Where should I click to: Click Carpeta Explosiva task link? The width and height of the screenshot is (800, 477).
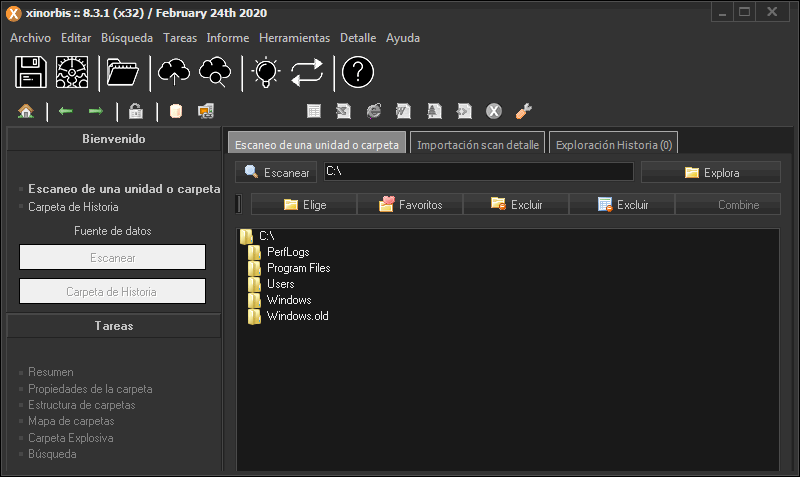pos(70,438)
